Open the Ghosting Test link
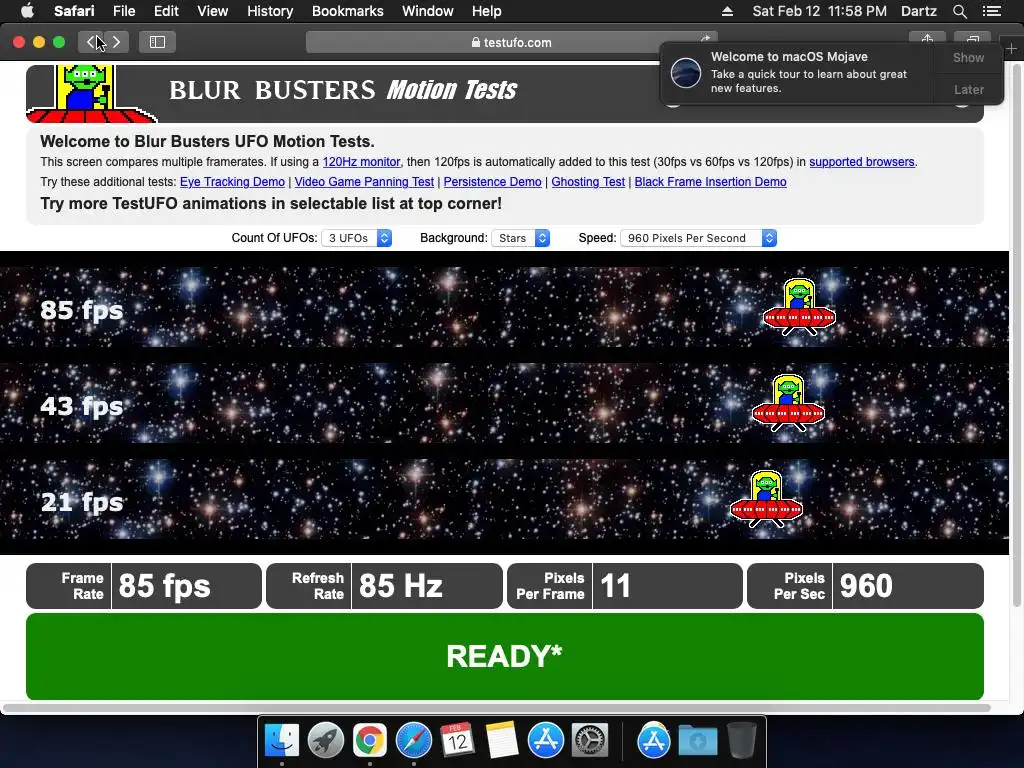 pyautogui.click(x=588, y=182)
